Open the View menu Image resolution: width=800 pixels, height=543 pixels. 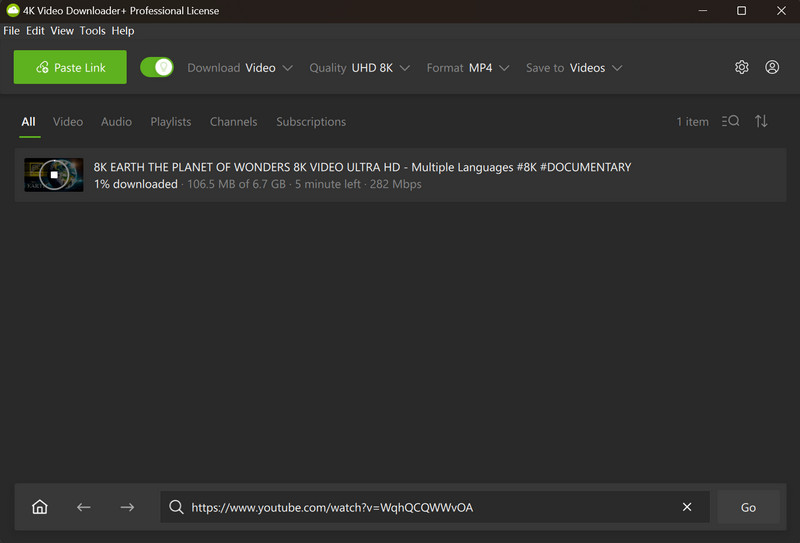[x=62, y=31]
